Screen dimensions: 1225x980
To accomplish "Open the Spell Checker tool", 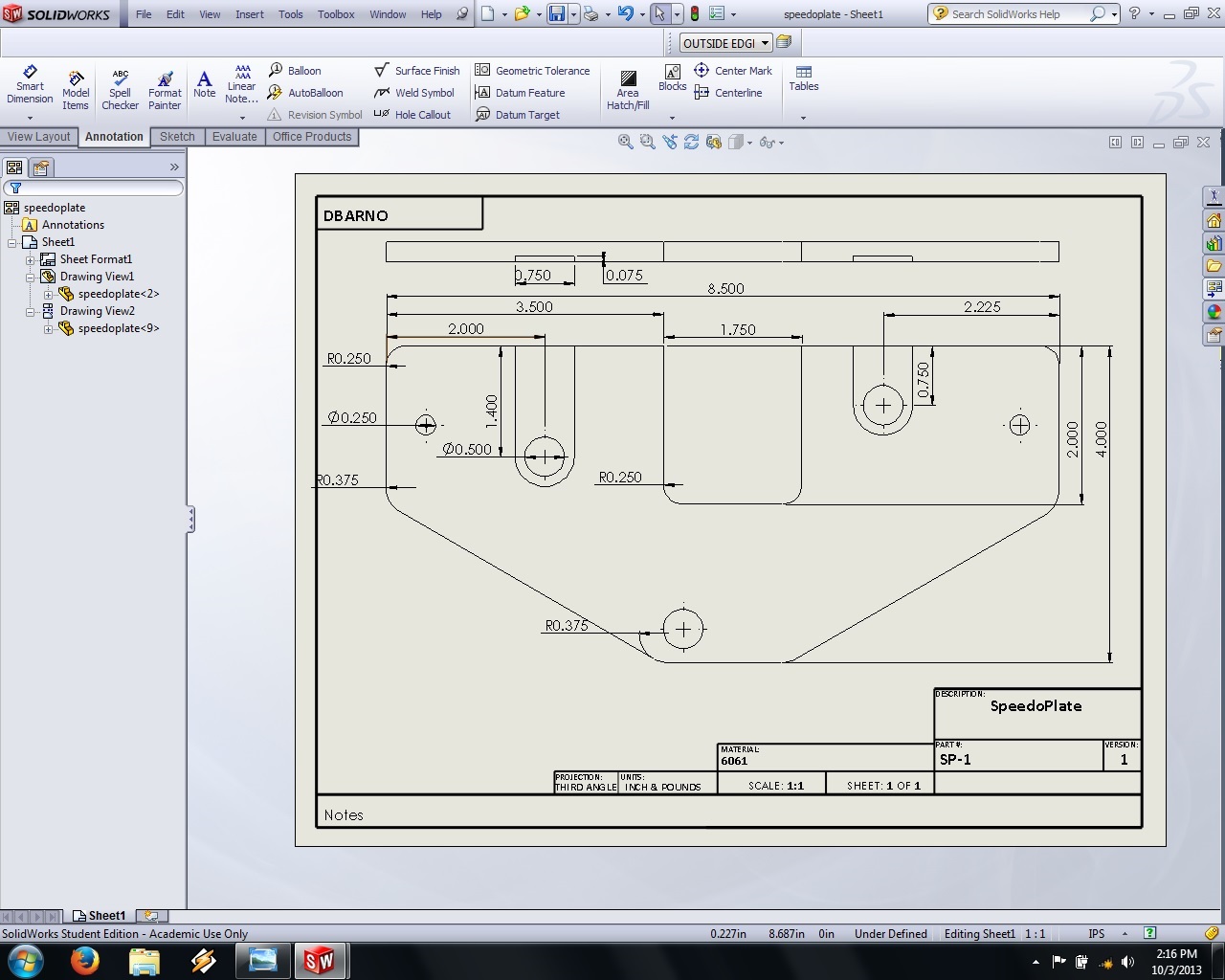I will pyautogui.click(x=120, y=89).
